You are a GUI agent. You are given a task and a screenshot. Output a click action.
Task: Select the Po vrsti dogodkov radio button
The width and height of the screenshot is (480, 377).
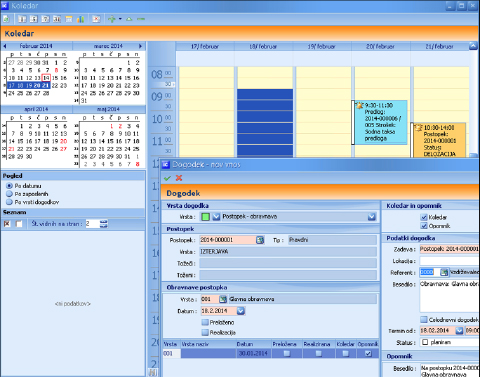pyautogui.click(x=9, y=202)
